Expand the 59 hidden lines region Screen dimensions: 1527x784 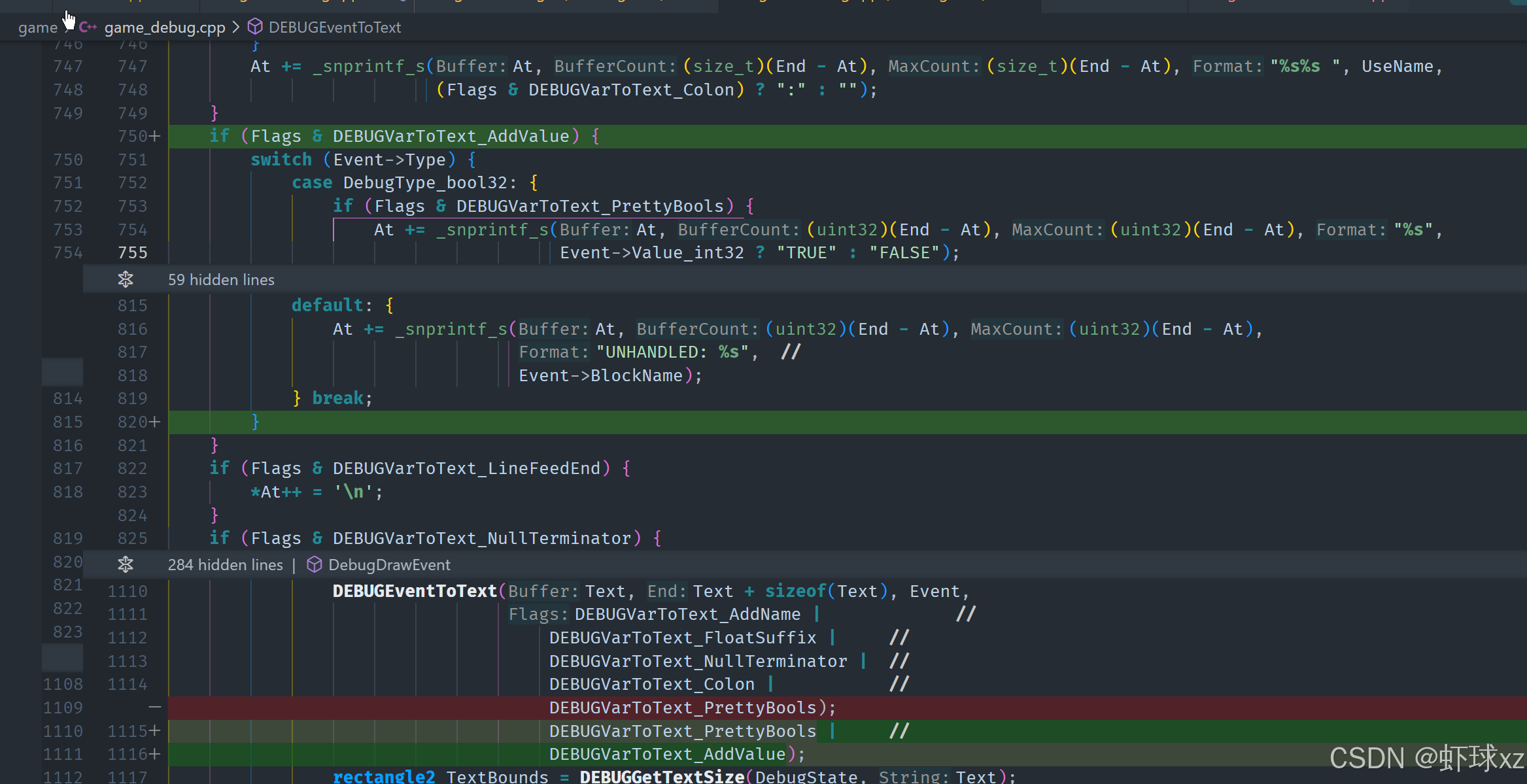pyautogui.click(x=221, y=280)
